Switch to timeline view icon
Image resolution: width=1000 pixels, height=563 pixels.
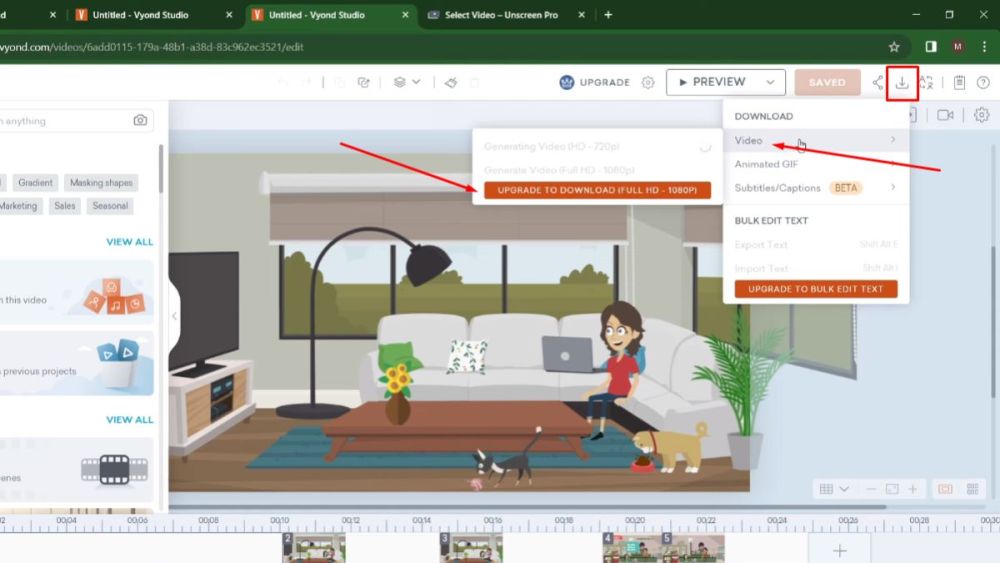click(x=945, y=489)
